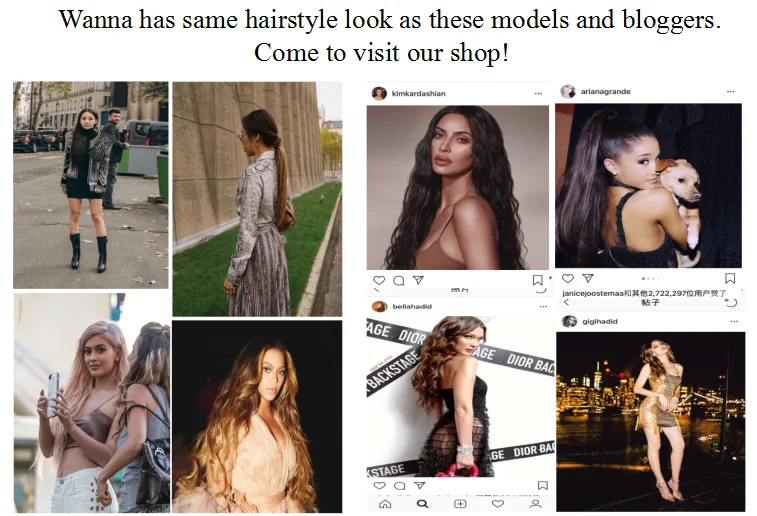Tap the new post plus icon
Image resolution: width=757 pixels, height=516 pixels.
click(x=460, y=504)
